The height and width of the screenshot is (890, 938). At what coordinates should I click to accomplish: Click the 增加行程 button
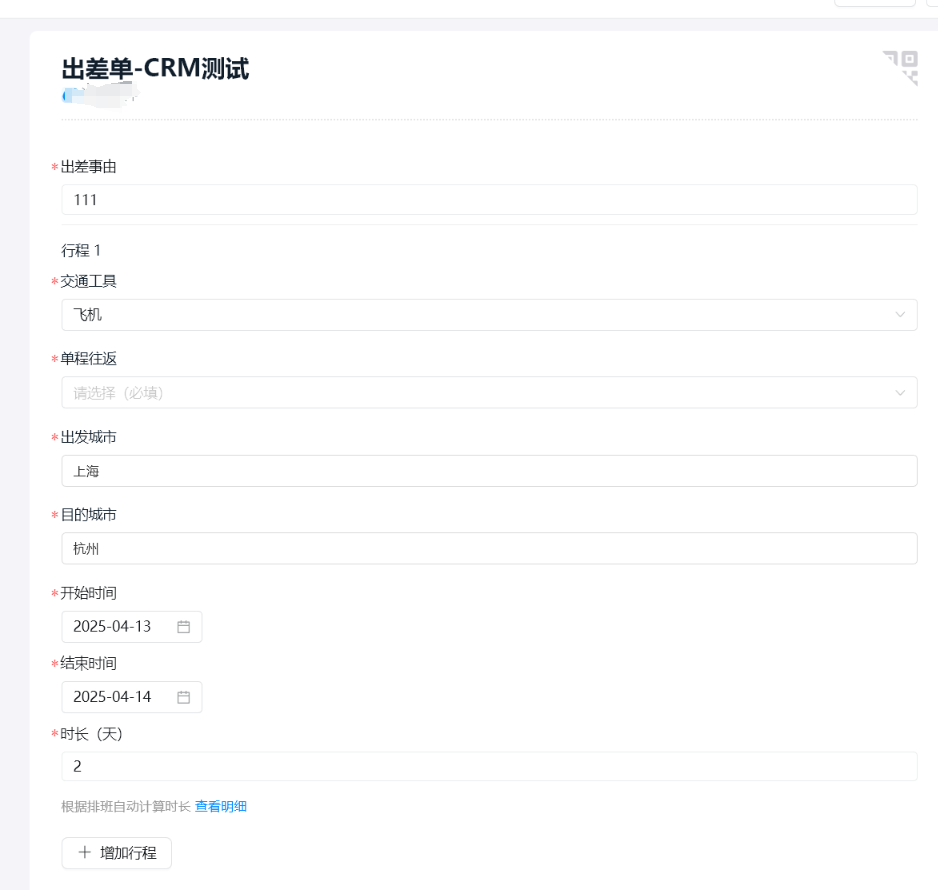pyautogui.click(x=117, y=853)
